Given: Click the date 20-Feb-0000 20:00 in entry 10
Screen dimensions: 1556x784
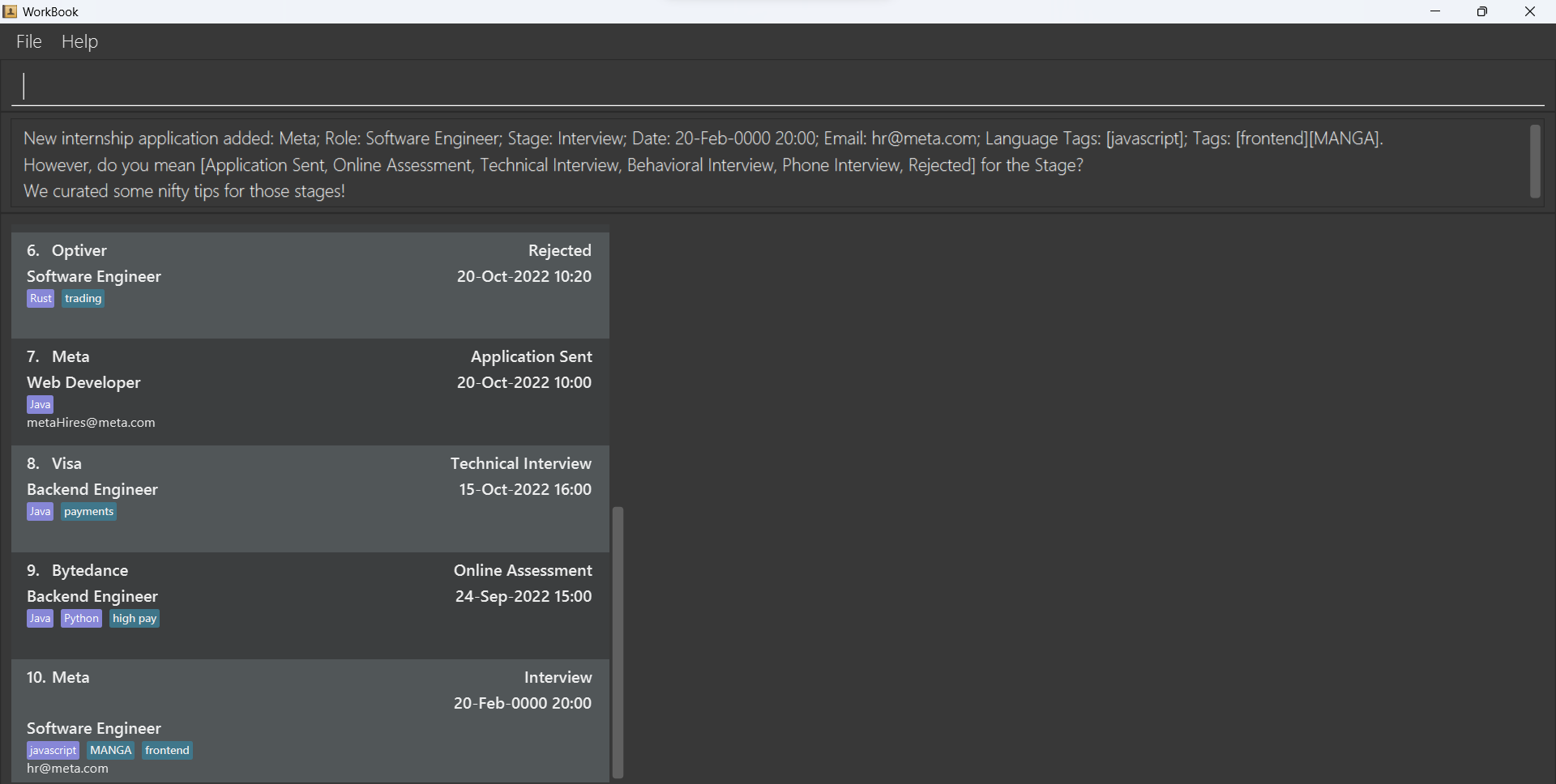Looking at the screenshot, I should (x=523, y=703).
